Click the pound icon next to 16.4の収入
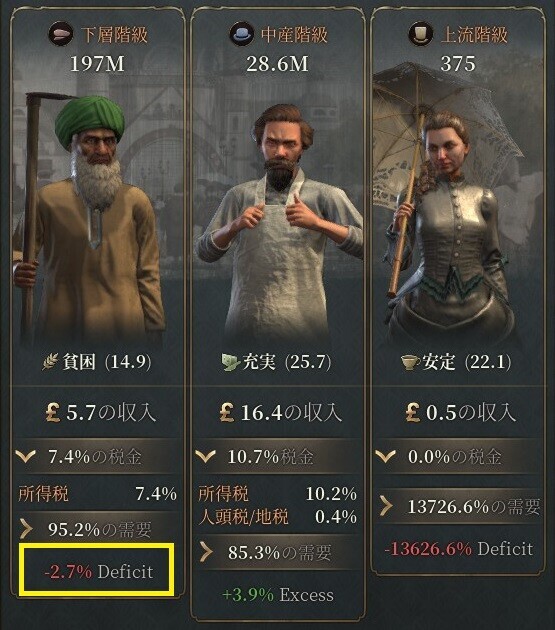 227,413
